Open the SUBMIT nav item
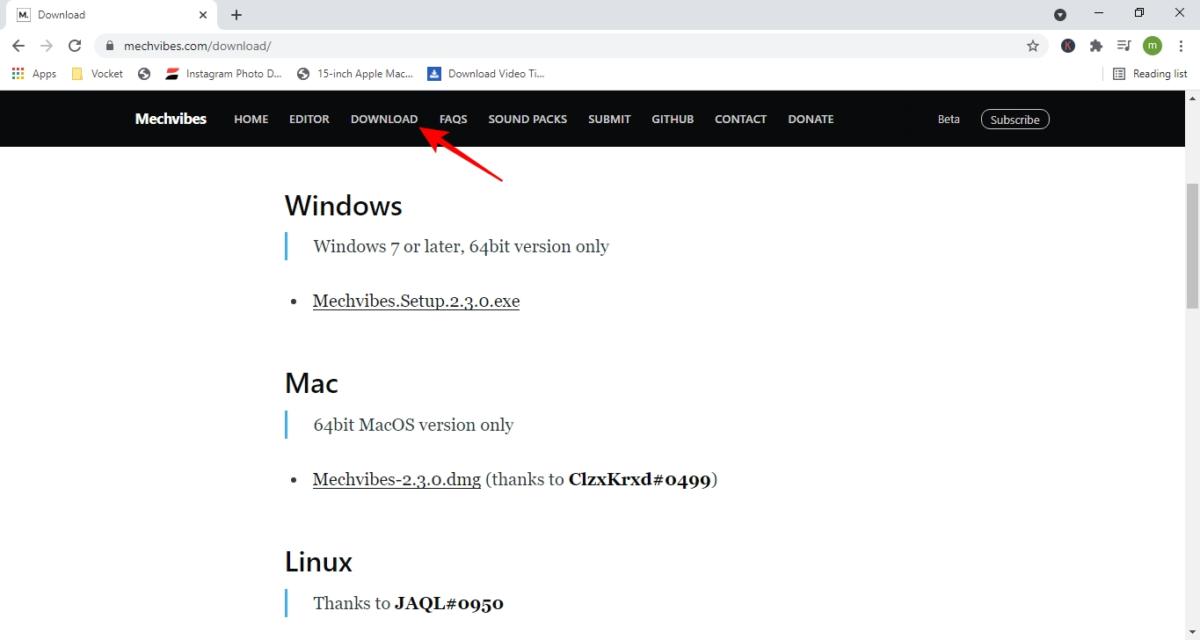The image size is (1200, 640). tap(609, 119)
